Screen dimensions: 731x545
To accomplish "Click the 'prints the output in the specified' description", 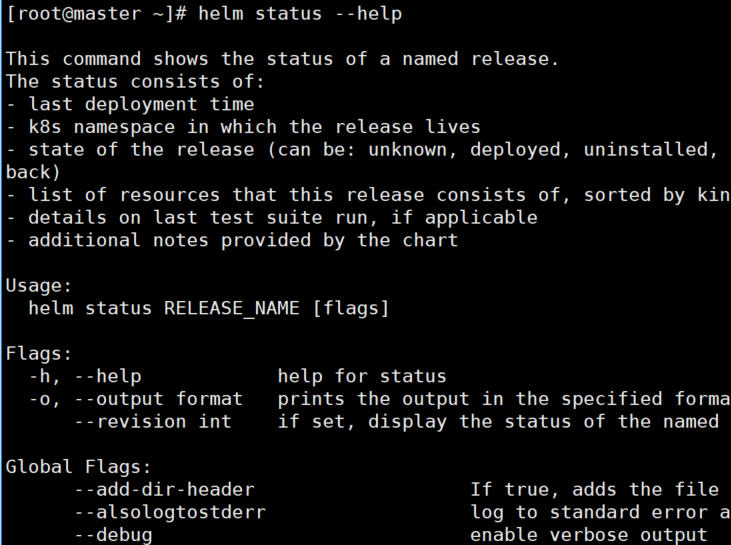I will click(504, 399).
